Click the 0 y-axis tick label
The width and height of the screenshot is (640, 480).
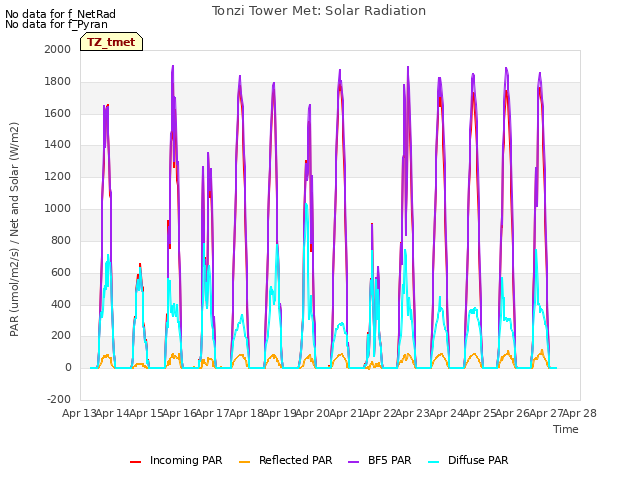[68, 367]
